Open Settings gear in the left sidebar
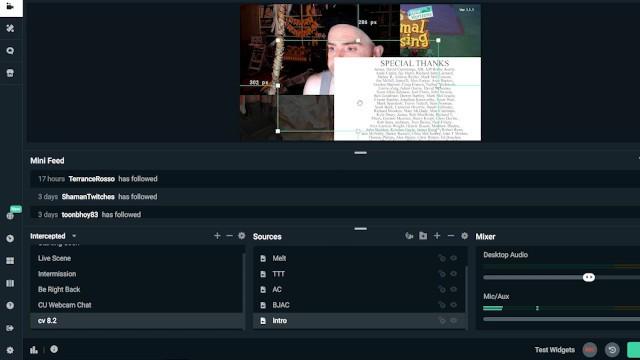The image size is (640, 360). [x=10, y=350]
